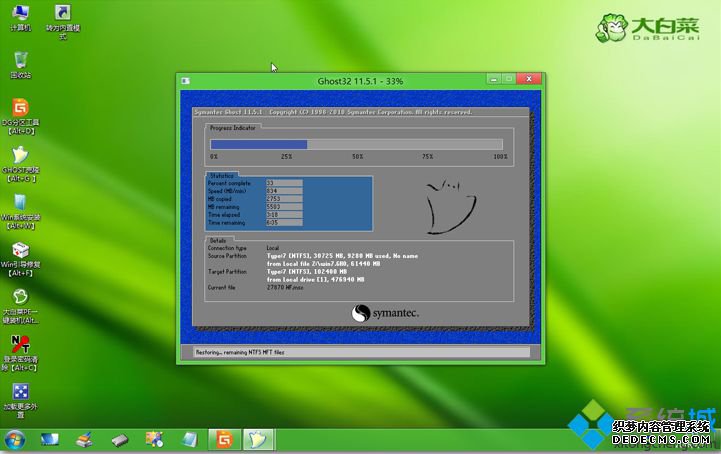Click the 'from Local file' source path line
Image resolution: width=721 pixels, height=454 pixels.
coord(324,264)
